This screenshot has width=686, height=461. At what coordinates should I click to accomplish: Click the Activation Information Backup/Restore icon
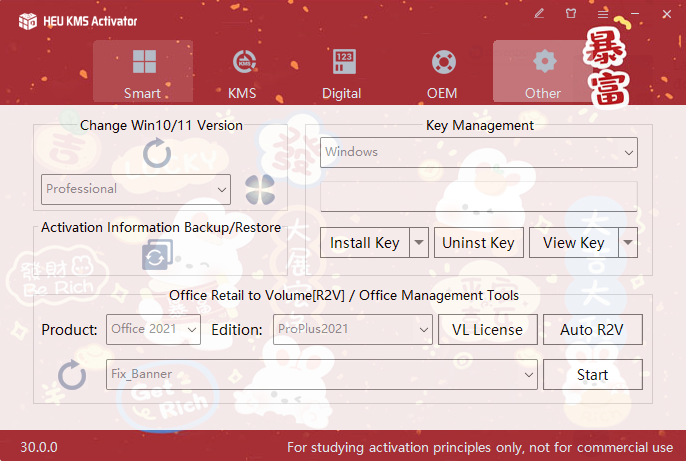click(157, 254)
